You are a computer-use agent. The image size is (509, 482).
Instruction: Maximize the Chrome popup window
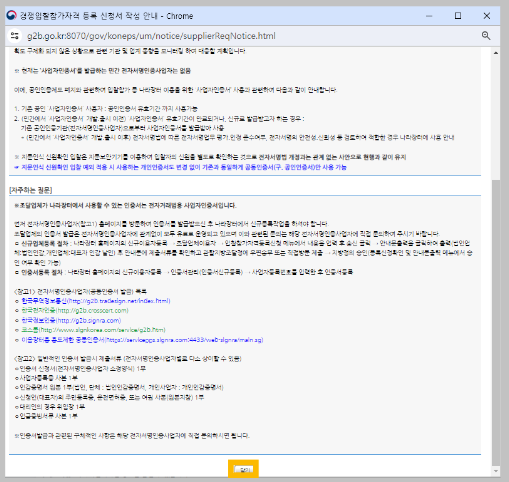(x=458, y=16)
